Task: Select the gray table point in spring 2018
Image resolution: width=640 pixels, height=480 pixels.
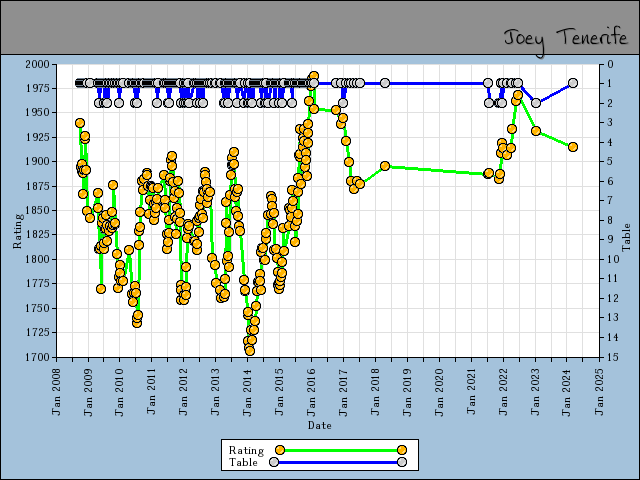Action: point(385,83)
